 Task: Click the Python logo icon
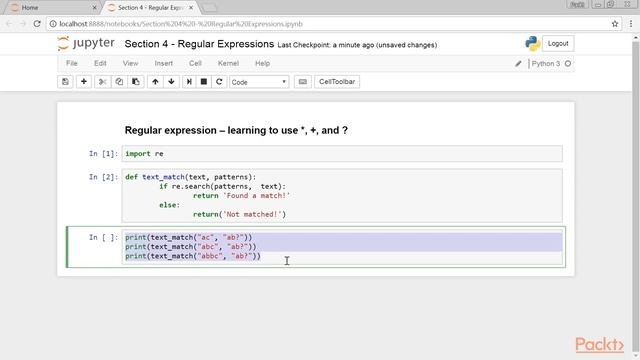(532, 44)
